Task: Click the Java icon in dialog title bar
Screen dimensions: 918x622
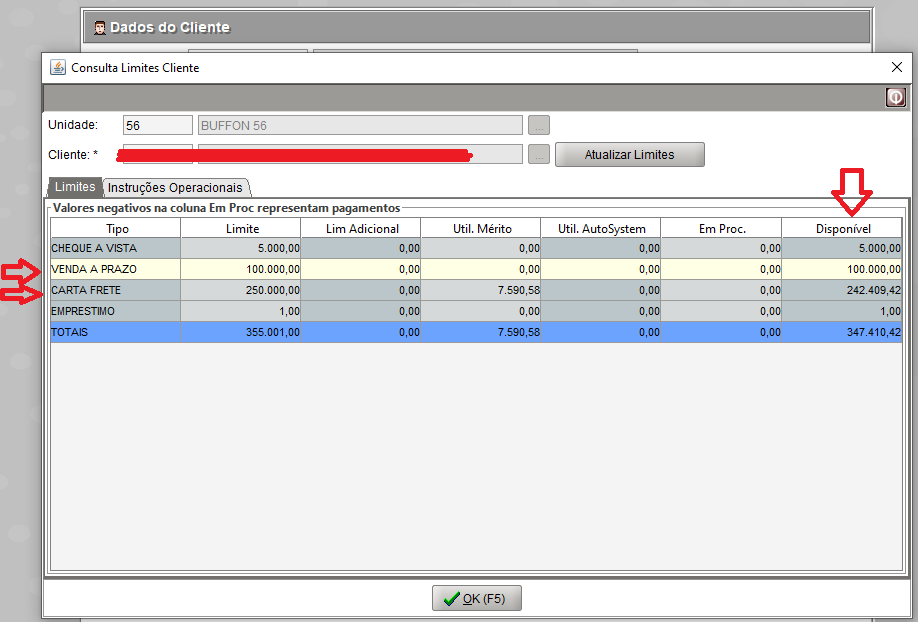Action: [x=58, y=67]
